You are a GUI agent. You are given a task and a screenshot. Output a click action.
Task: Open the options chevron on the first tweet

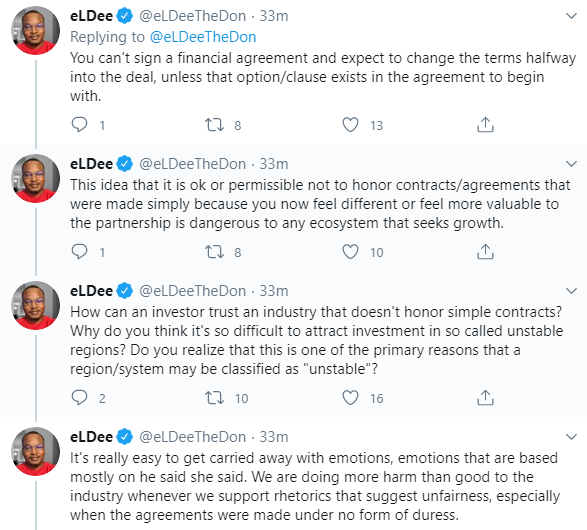click(x=571, y=16)
